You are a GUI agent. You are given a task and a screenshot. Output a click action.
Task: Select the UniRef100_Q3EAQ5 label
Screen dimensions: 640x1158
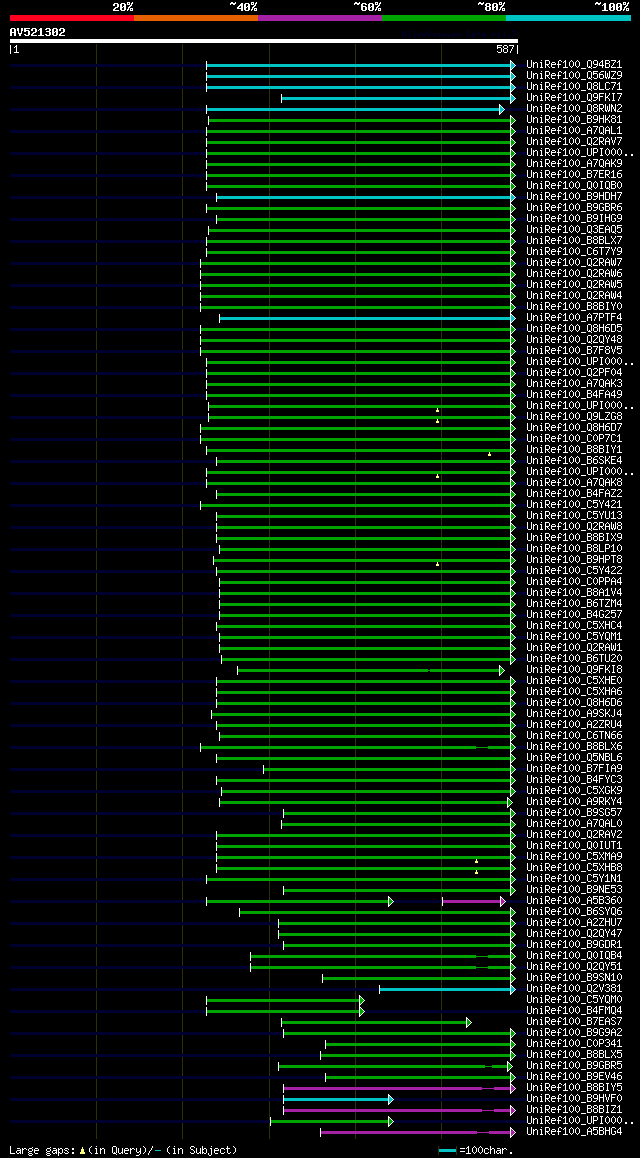574,230
